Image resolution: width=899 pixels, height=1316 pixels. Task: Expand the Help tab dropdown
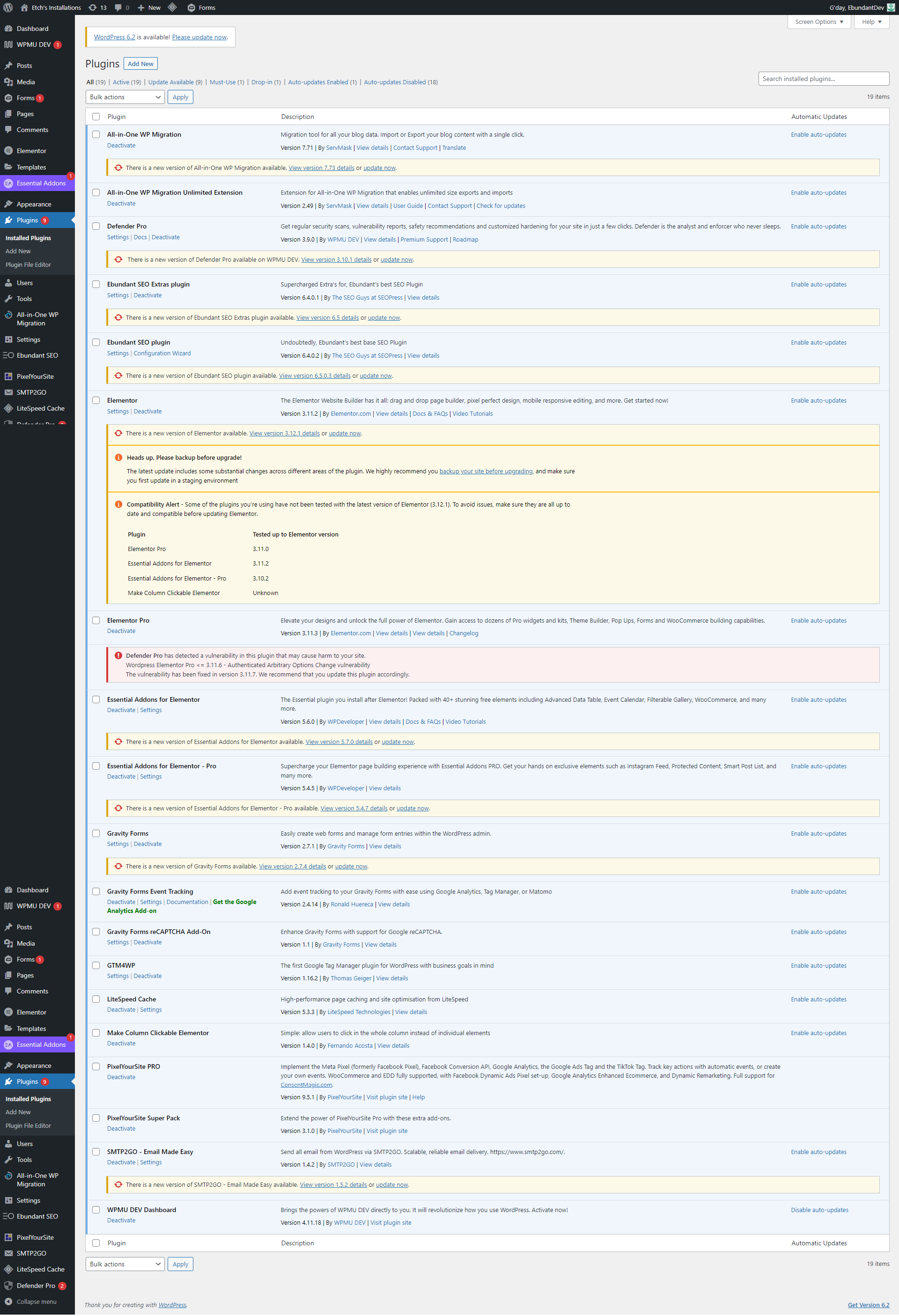pos(871,22)
